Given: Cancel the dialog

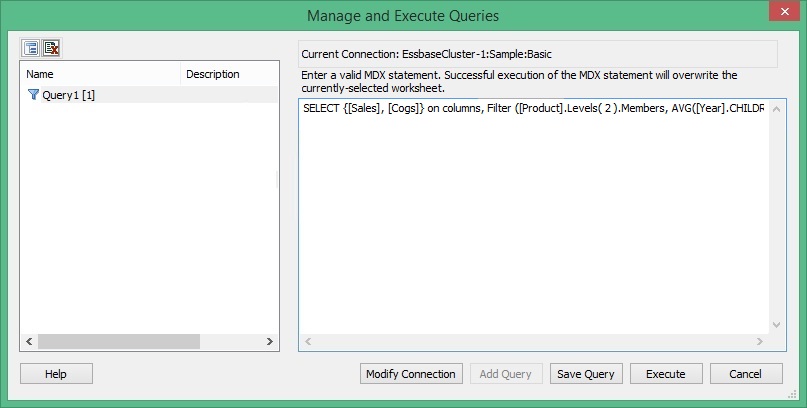Looking at the screenshot, I should click(x=746, y=374).
